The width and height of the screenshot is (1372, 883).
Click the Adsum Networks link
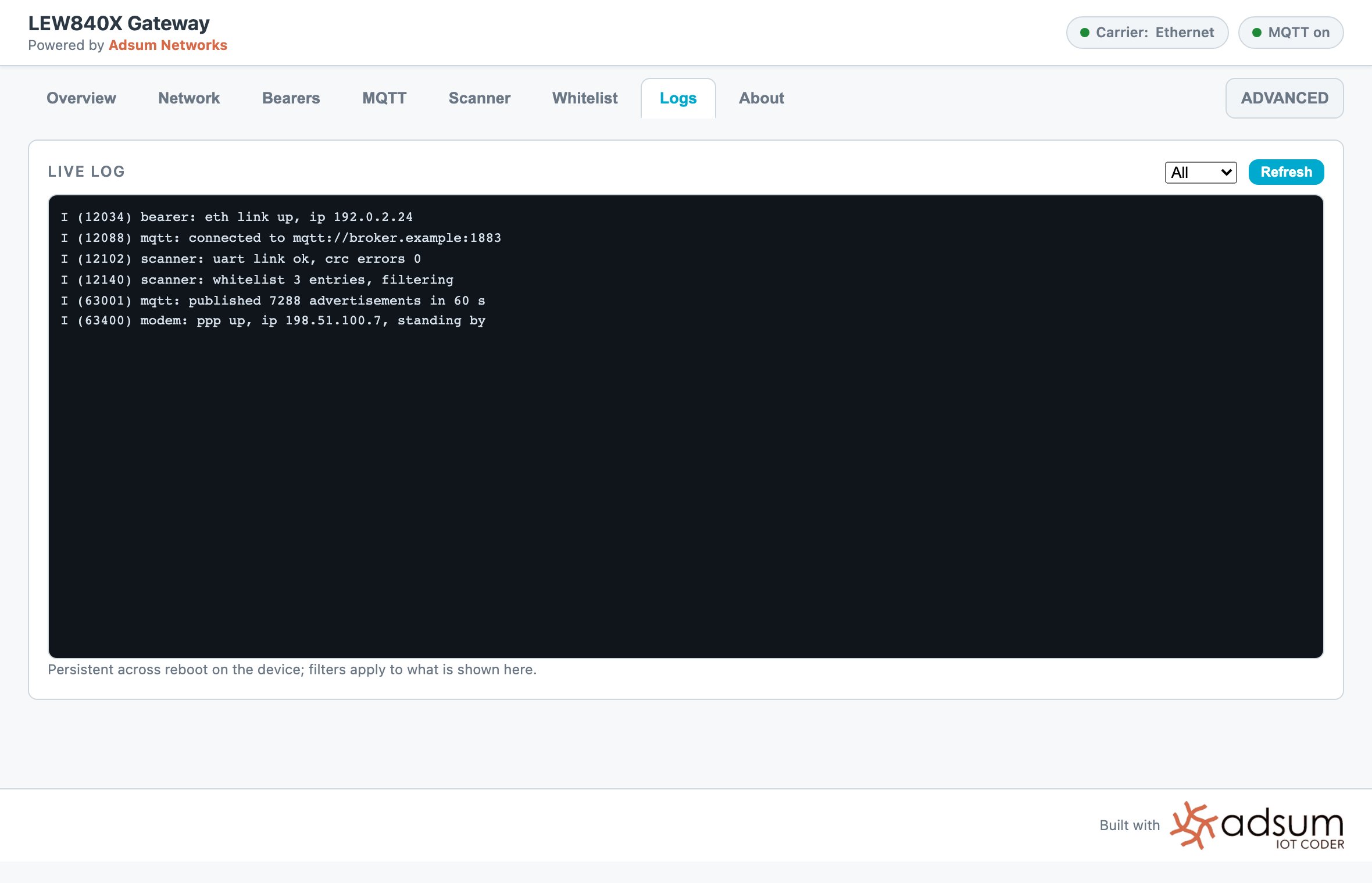[167, 45]
